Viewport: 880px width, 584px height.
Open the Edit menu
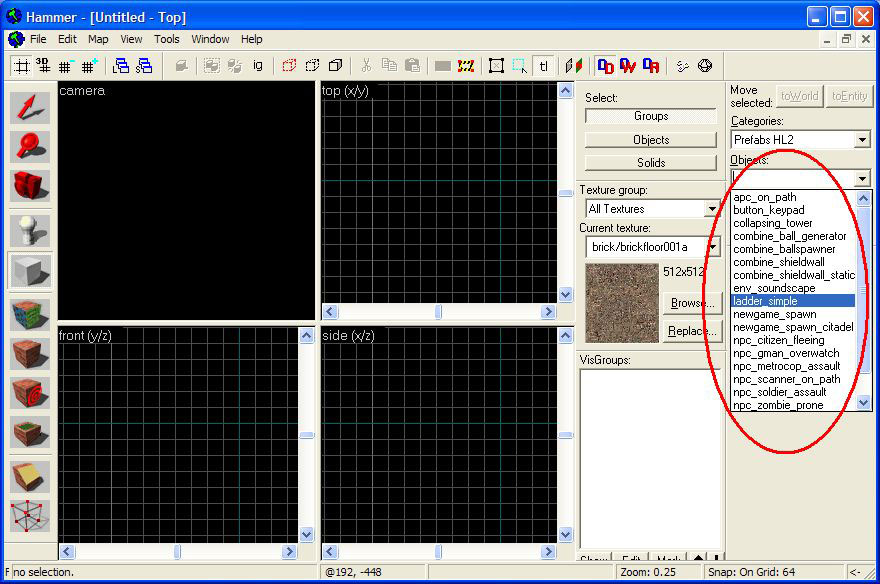pyautogui.click(x=67, y=39)
